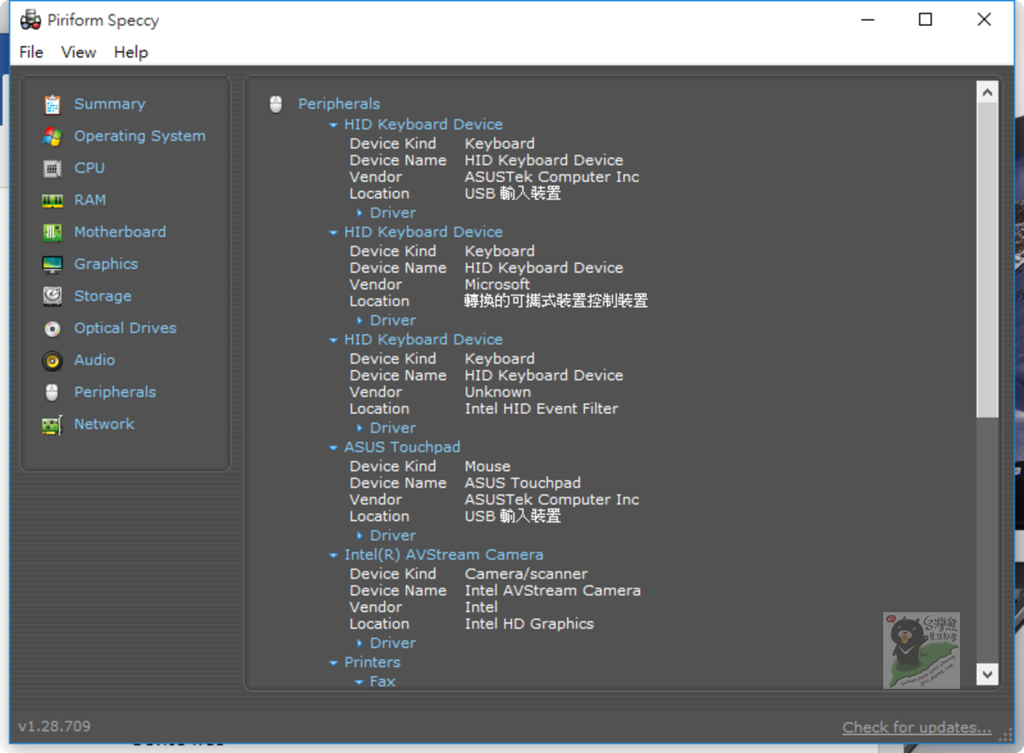Expand Driver under the ASUSTek HID Keyboard Device
Screen dimensions: 1024x753
point(359,213)
